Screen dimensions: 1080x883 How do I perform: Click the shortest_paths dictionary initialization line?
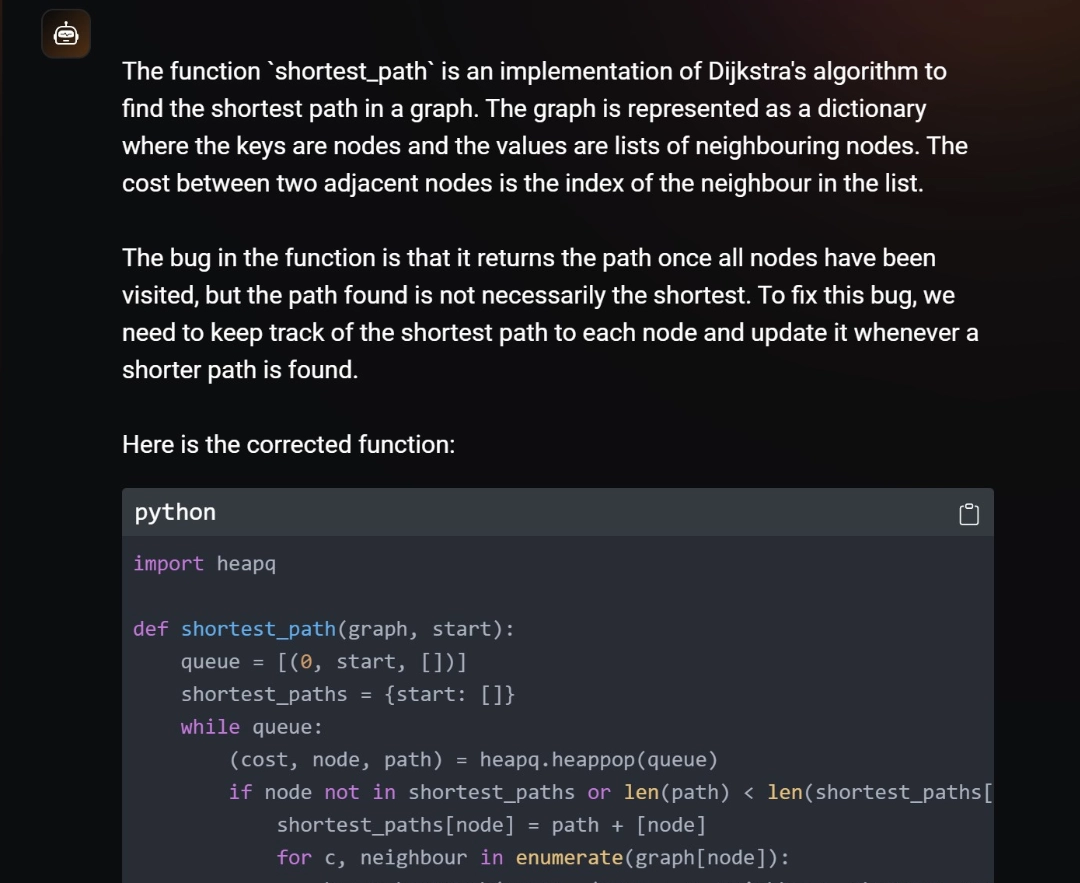[x=347, y=694]
